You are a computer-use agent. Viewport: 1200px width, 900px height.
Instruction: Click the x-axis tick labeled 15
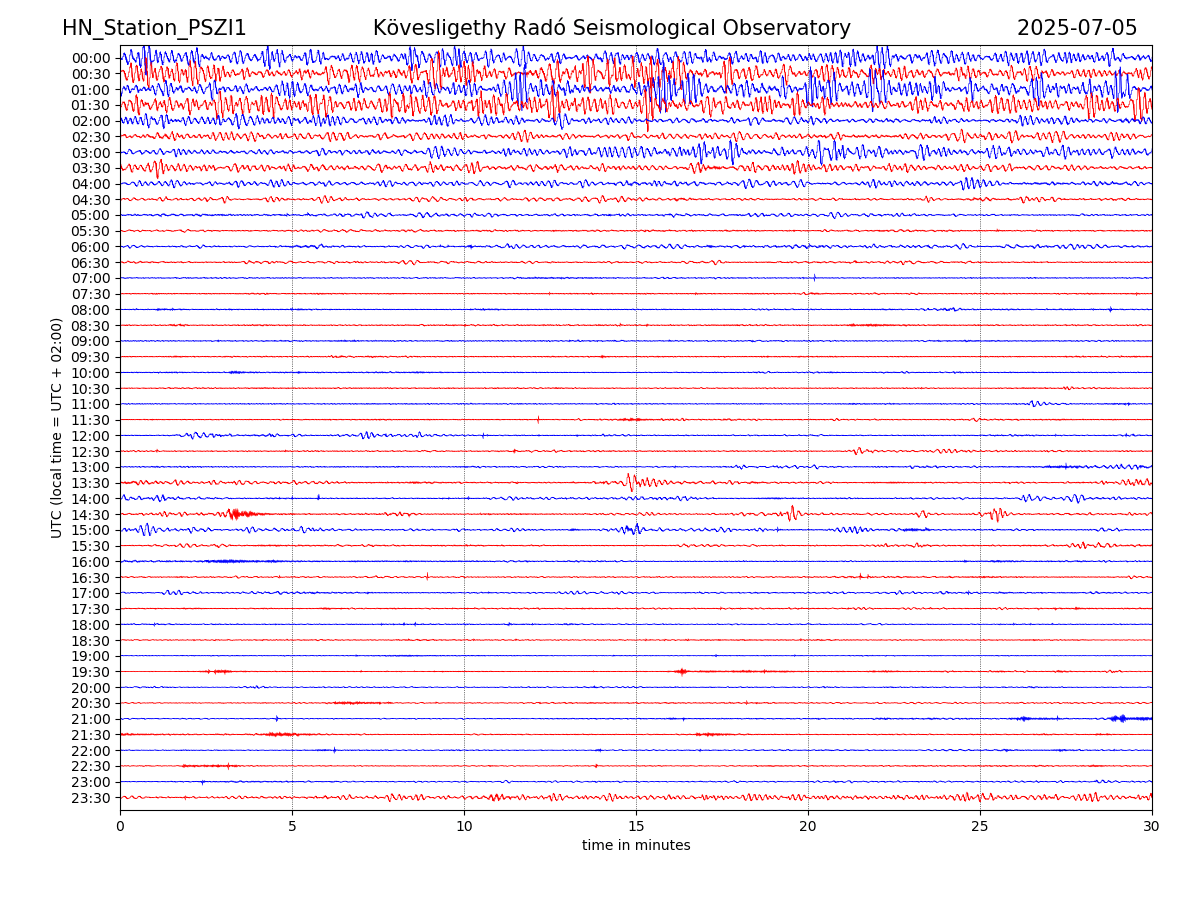tap(636, 827)
